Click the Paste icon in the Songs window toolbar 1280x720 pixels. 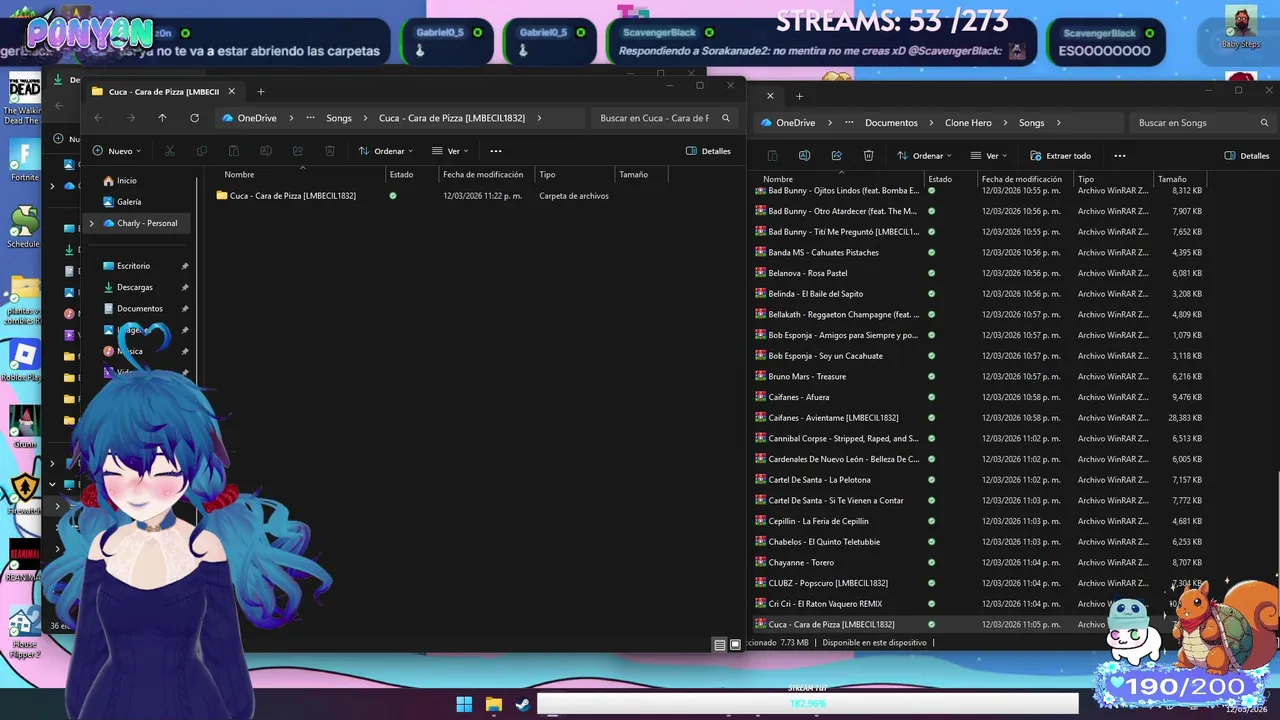[772, 156]
